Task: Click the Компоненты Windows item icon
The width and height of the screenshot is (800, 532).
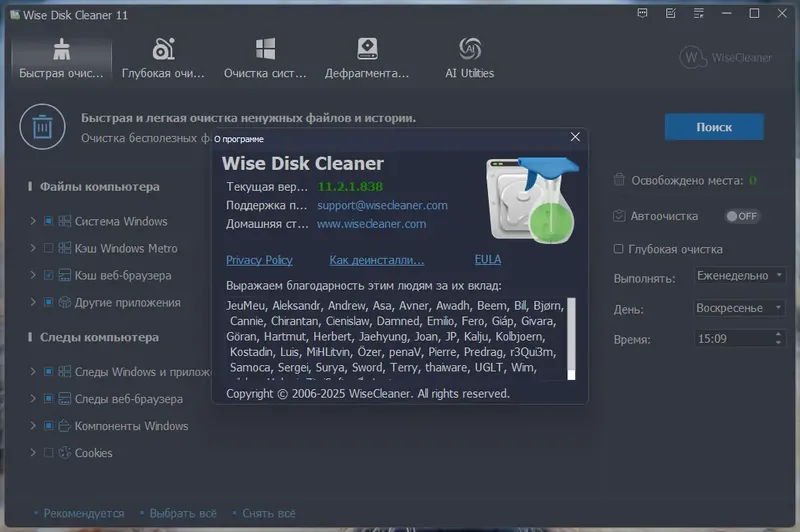Action: click(64, 425)
